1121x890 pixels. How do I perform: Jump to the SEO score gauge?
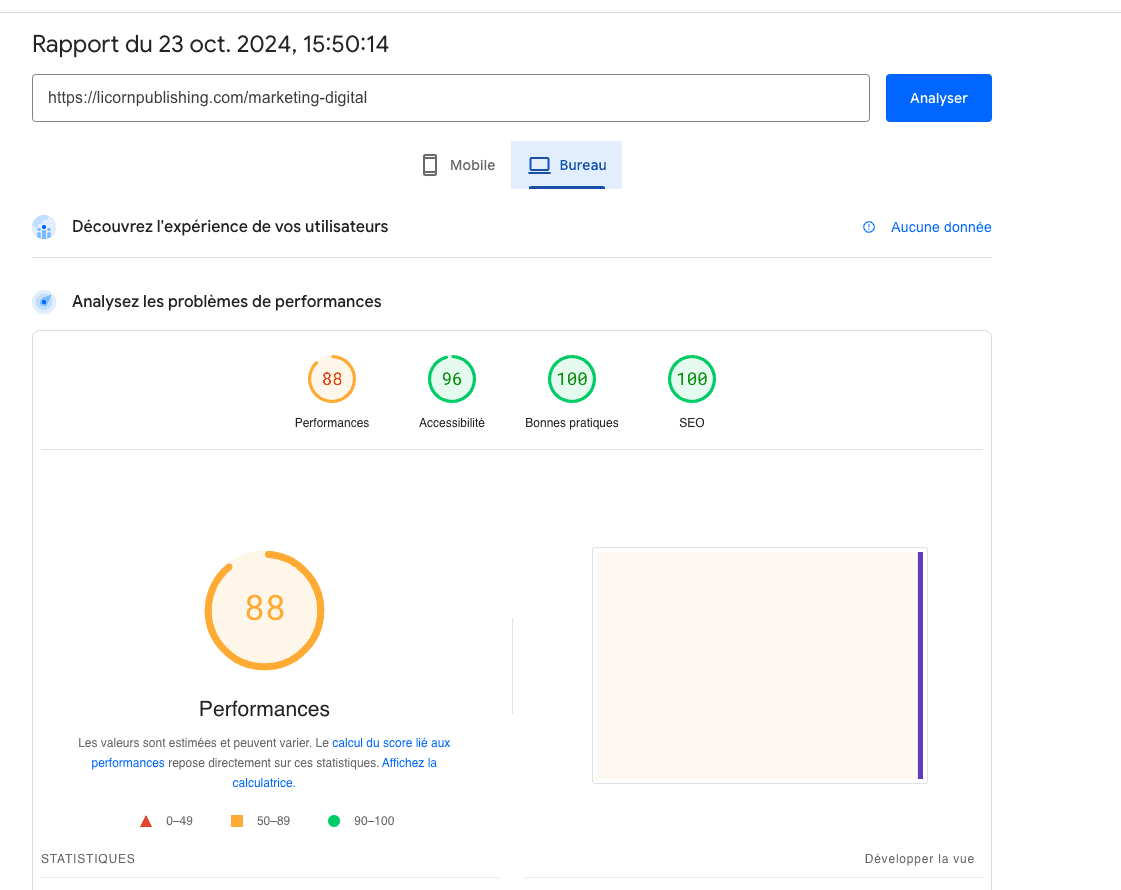(692, 380)
